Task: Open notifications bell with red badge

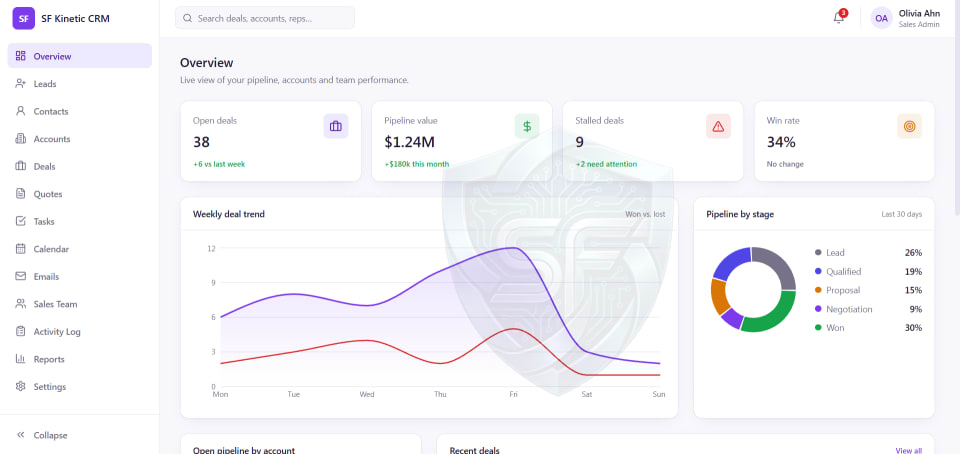Action: (839, 18)
